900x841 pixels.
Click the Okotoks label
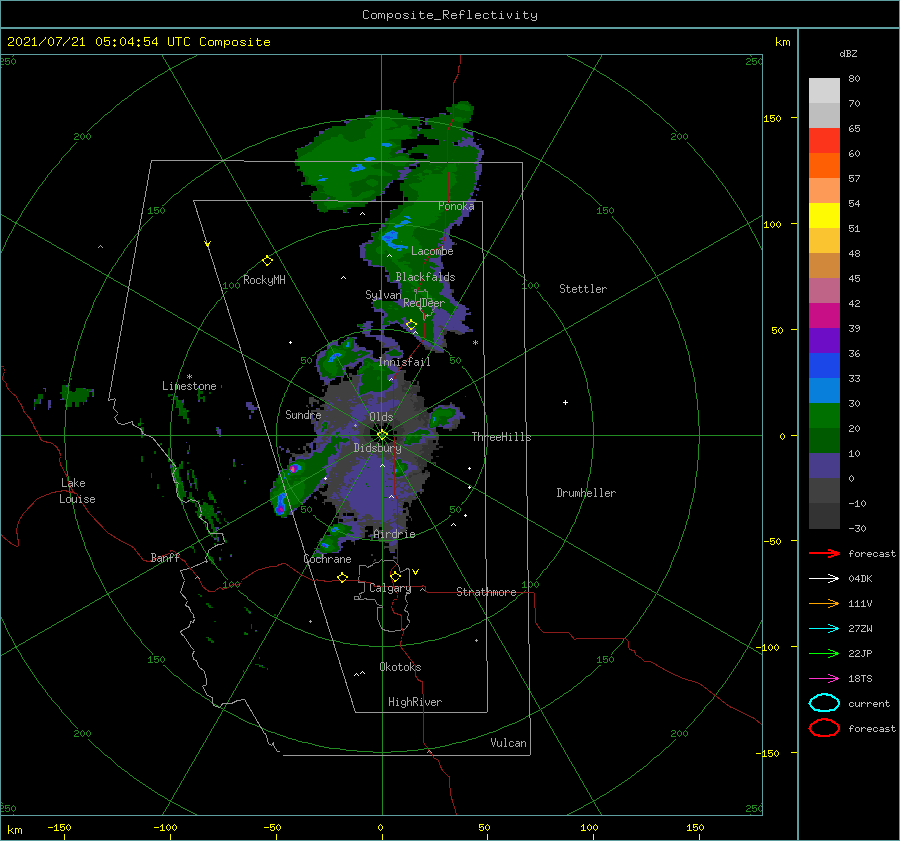tap(400, 667)
